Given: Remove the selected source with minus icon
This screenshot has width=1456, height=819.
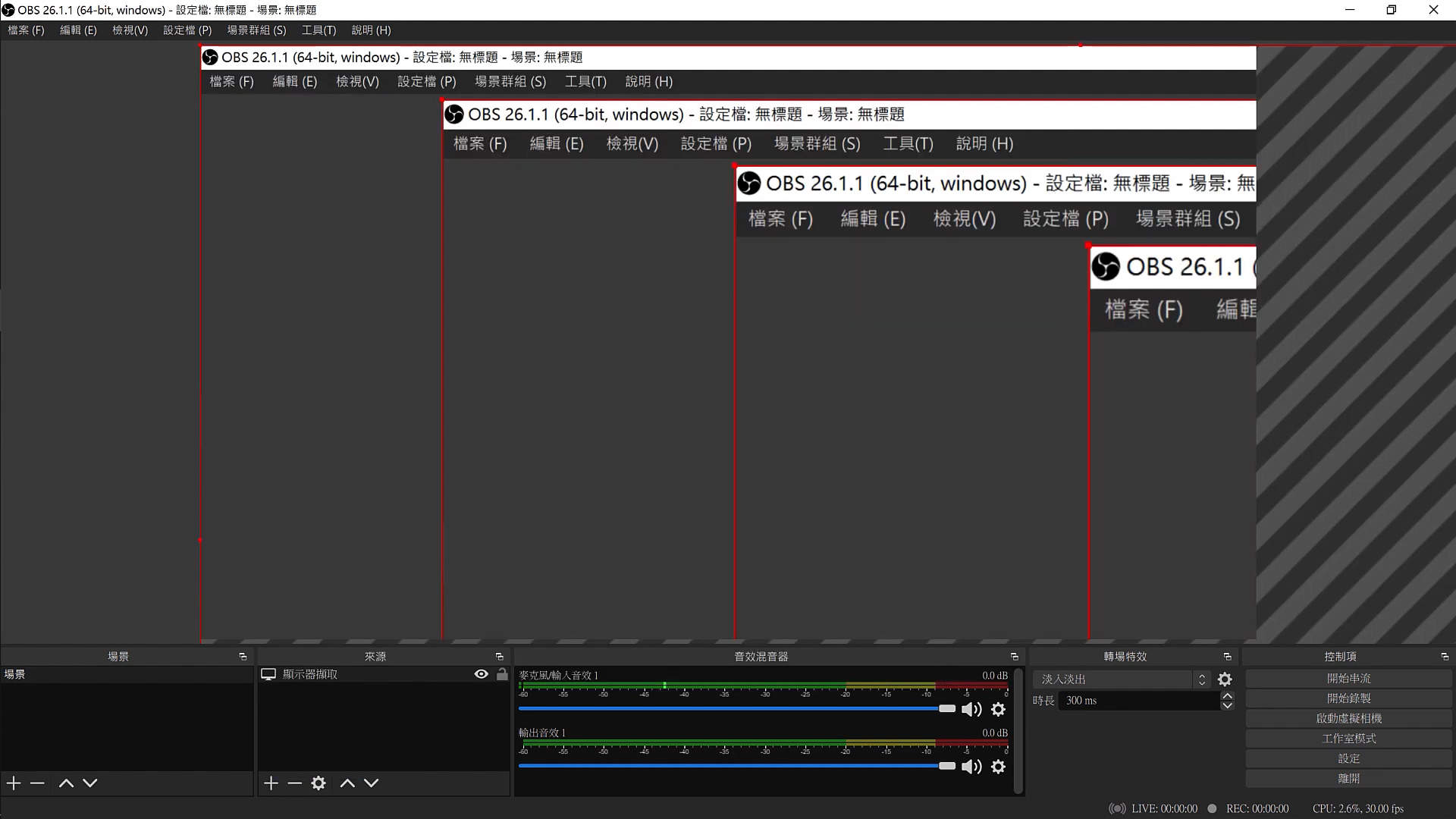Looking at the screenshot, I should pyautogui.click(x=295, y=783).
